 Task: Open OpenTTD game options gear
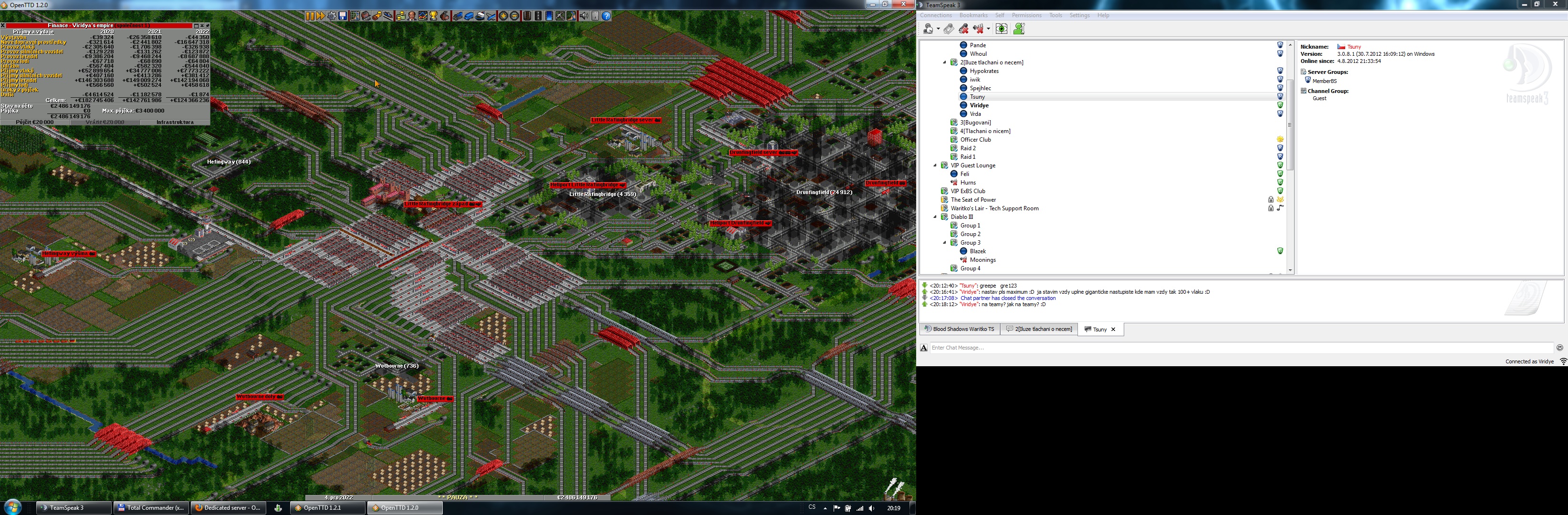pyautogui.click(x=332, y=16)
